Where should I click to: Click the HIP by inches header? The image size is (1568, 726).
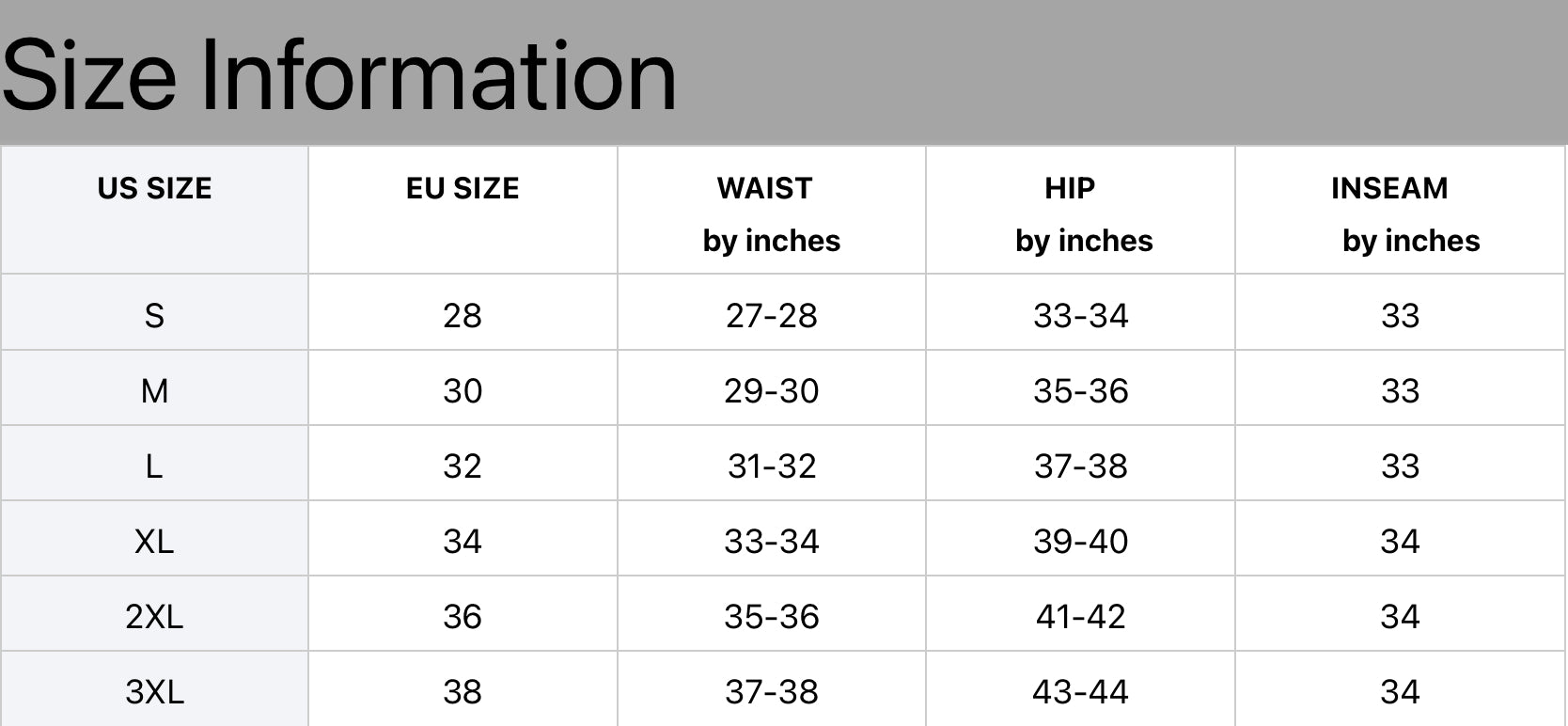click(1084, 214)
